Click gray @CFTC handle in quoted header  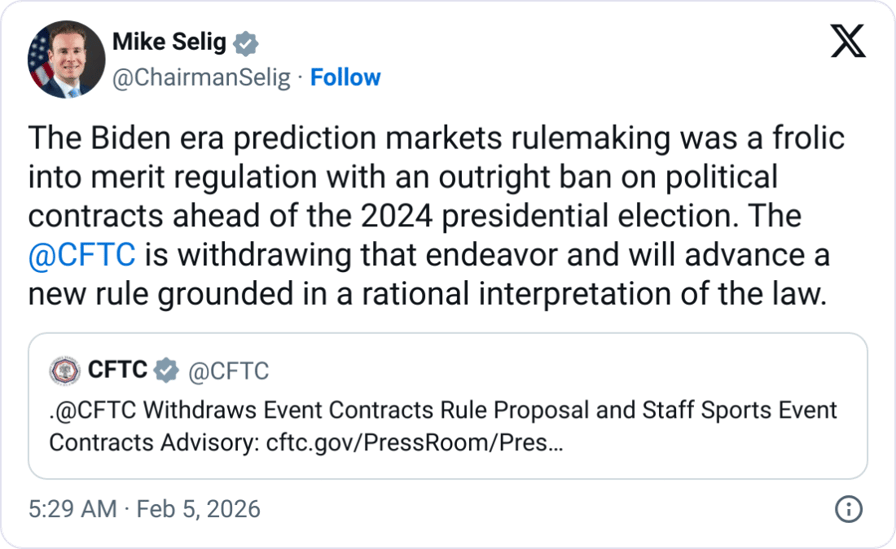click(228, 371)
